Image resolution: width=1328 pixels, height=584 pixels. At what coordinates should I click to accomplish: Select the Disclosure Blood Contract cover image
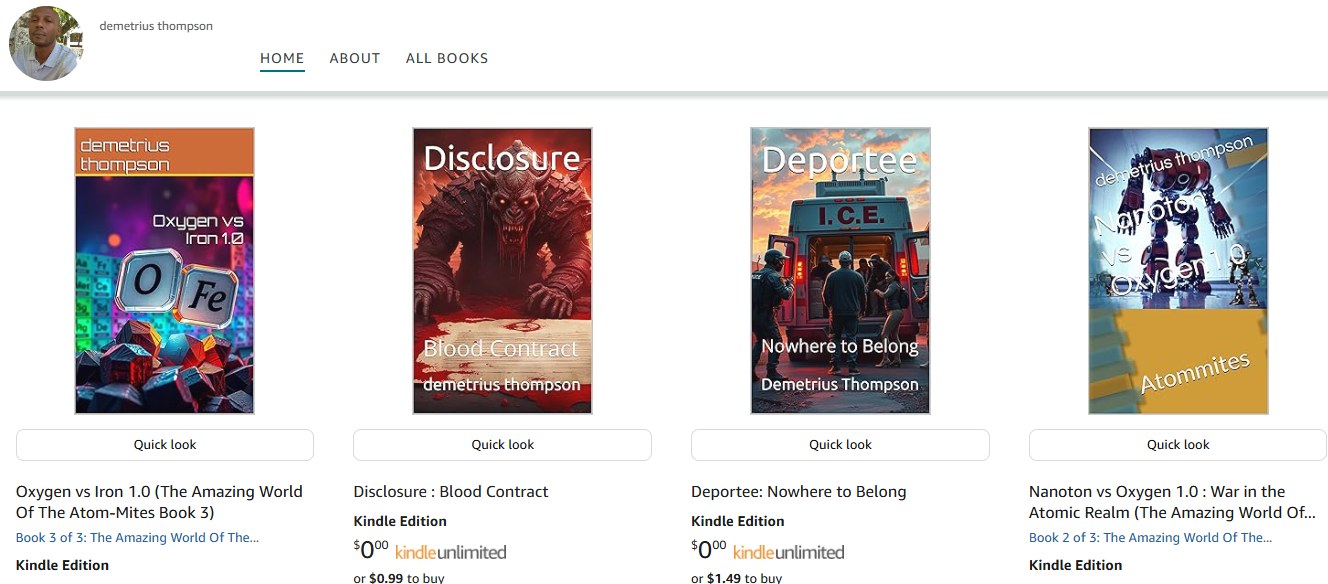pos(502,270)
